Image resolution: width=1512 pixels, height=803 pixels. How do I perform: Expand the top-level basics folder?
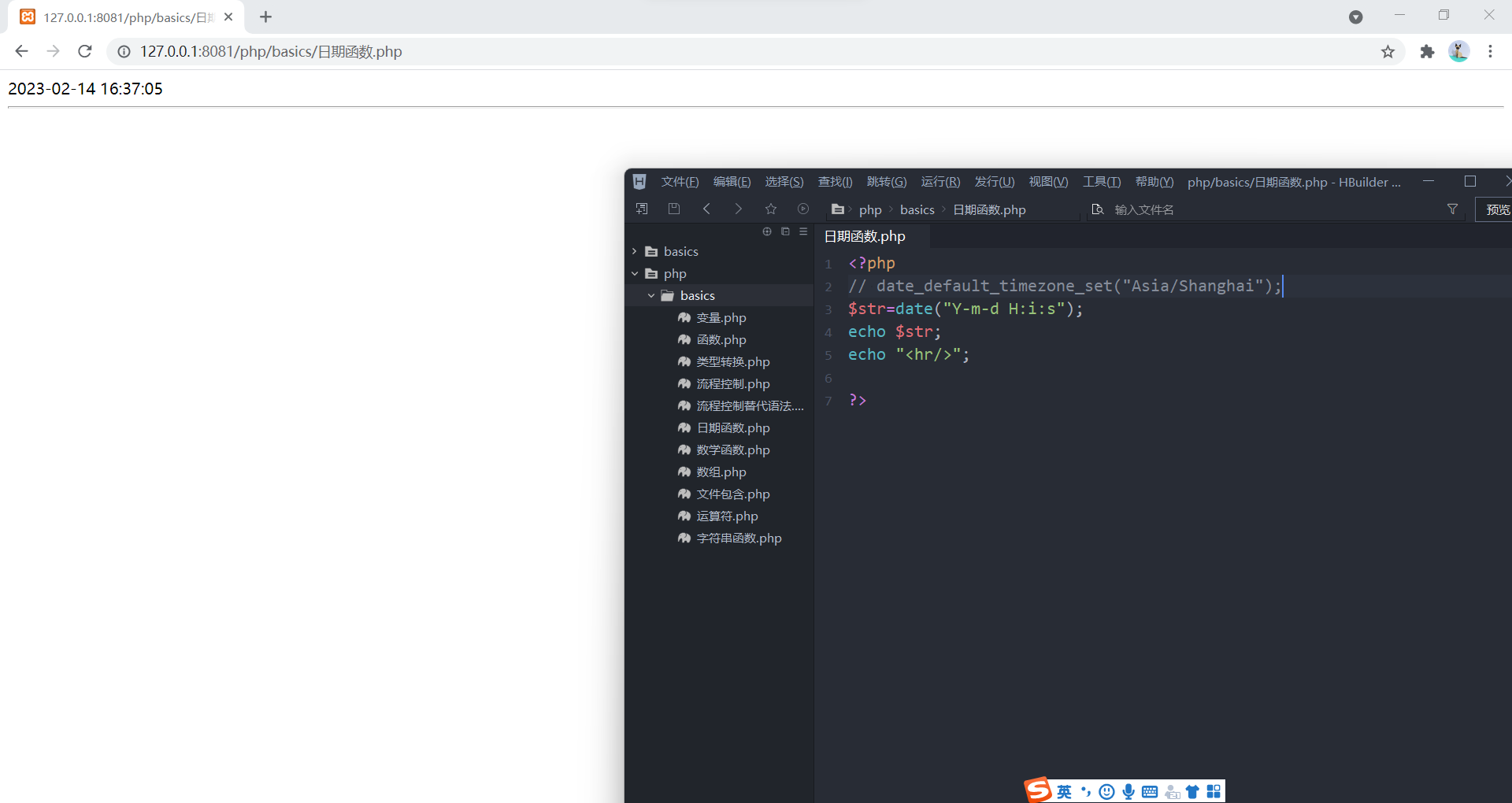(x=635, y=251)
